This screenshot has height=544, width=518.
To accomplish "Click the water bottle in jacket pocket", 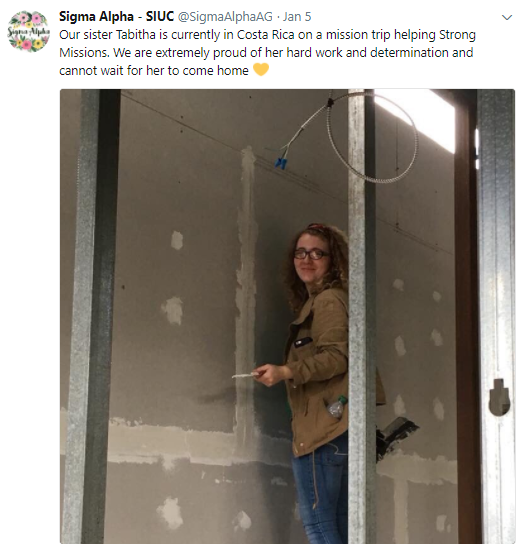I will point(337,407).
